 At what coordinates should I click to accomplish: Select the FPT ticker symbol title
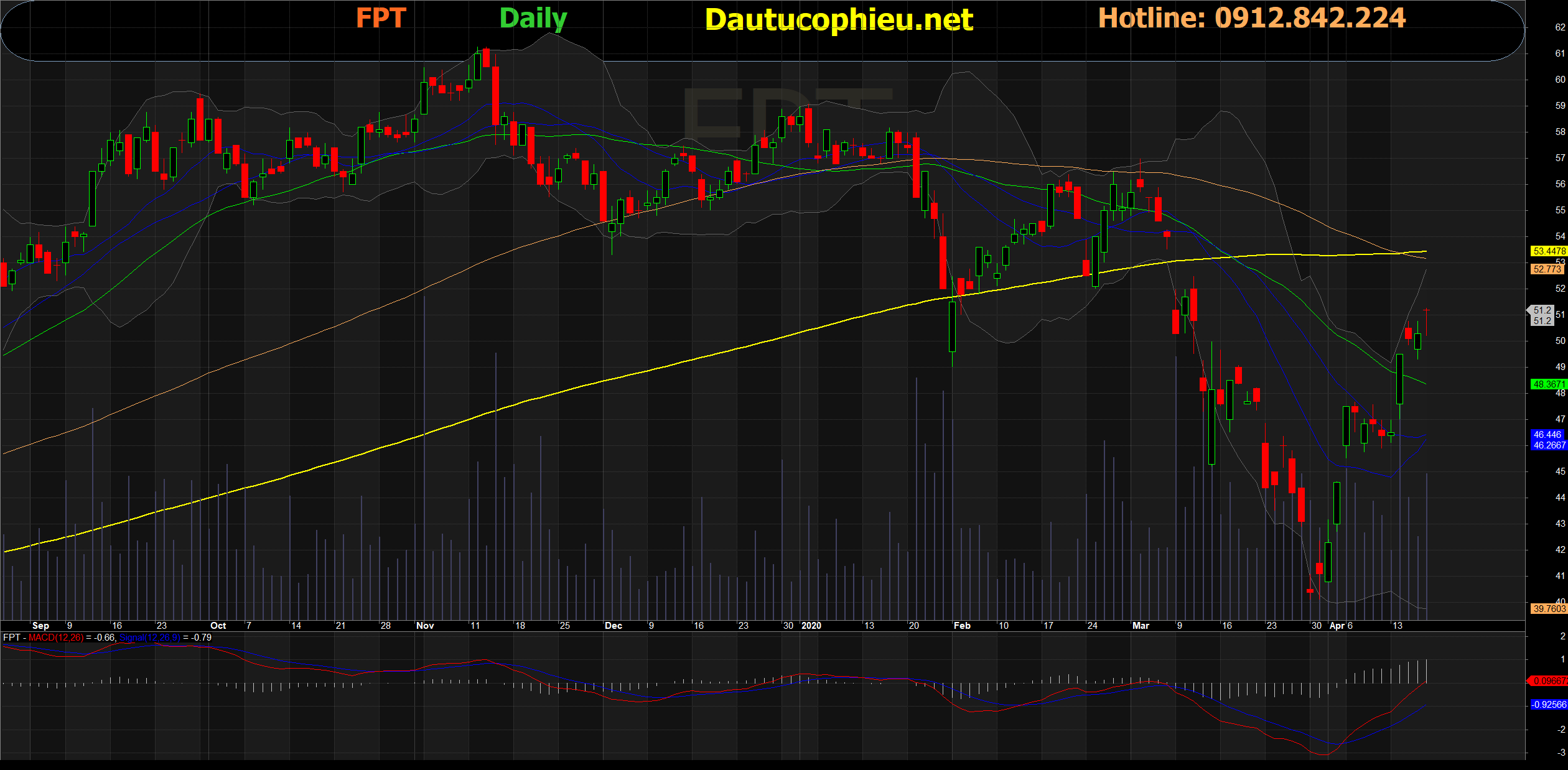click(x=381, y=18)
